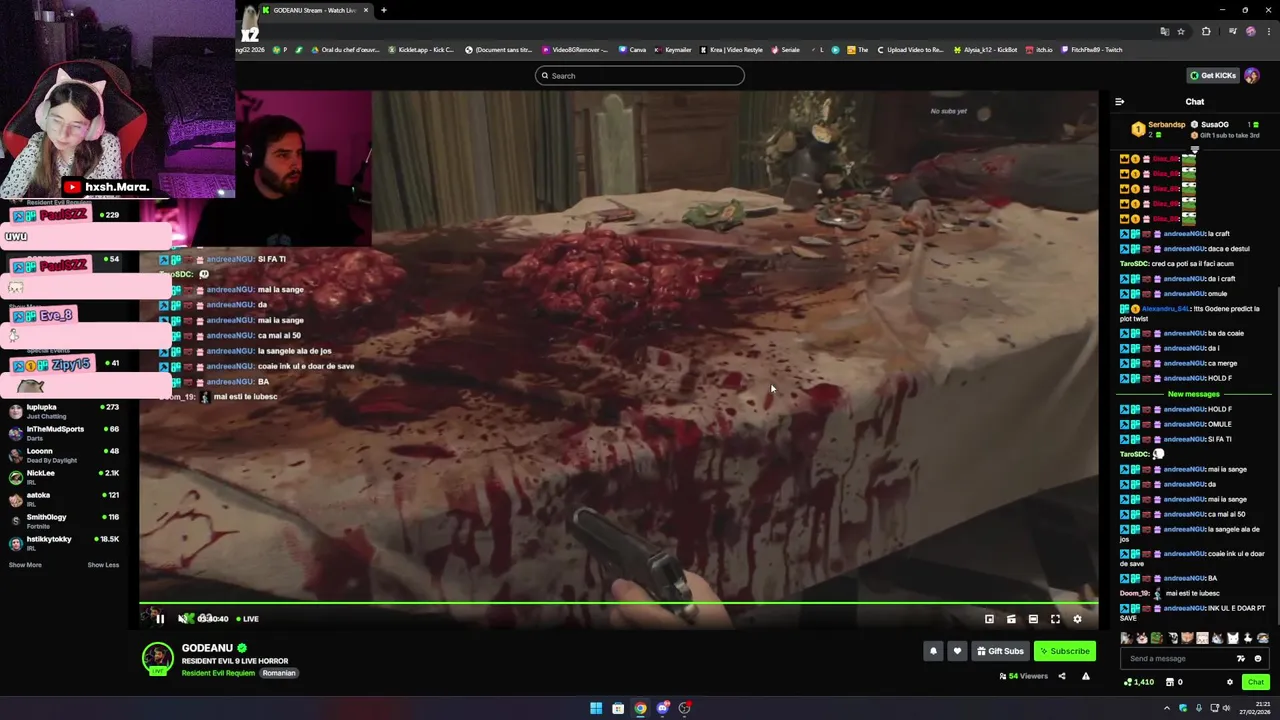
Task: Open the FitchFox89 - Twitch bookmark
Action: point(1092,50)
